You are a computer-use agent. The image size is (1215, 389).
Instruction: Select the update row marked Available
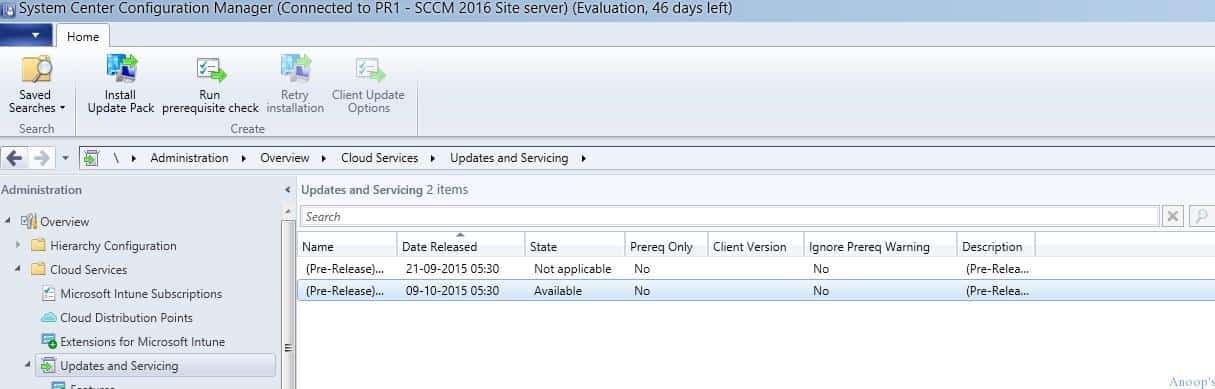pos(665,291)
